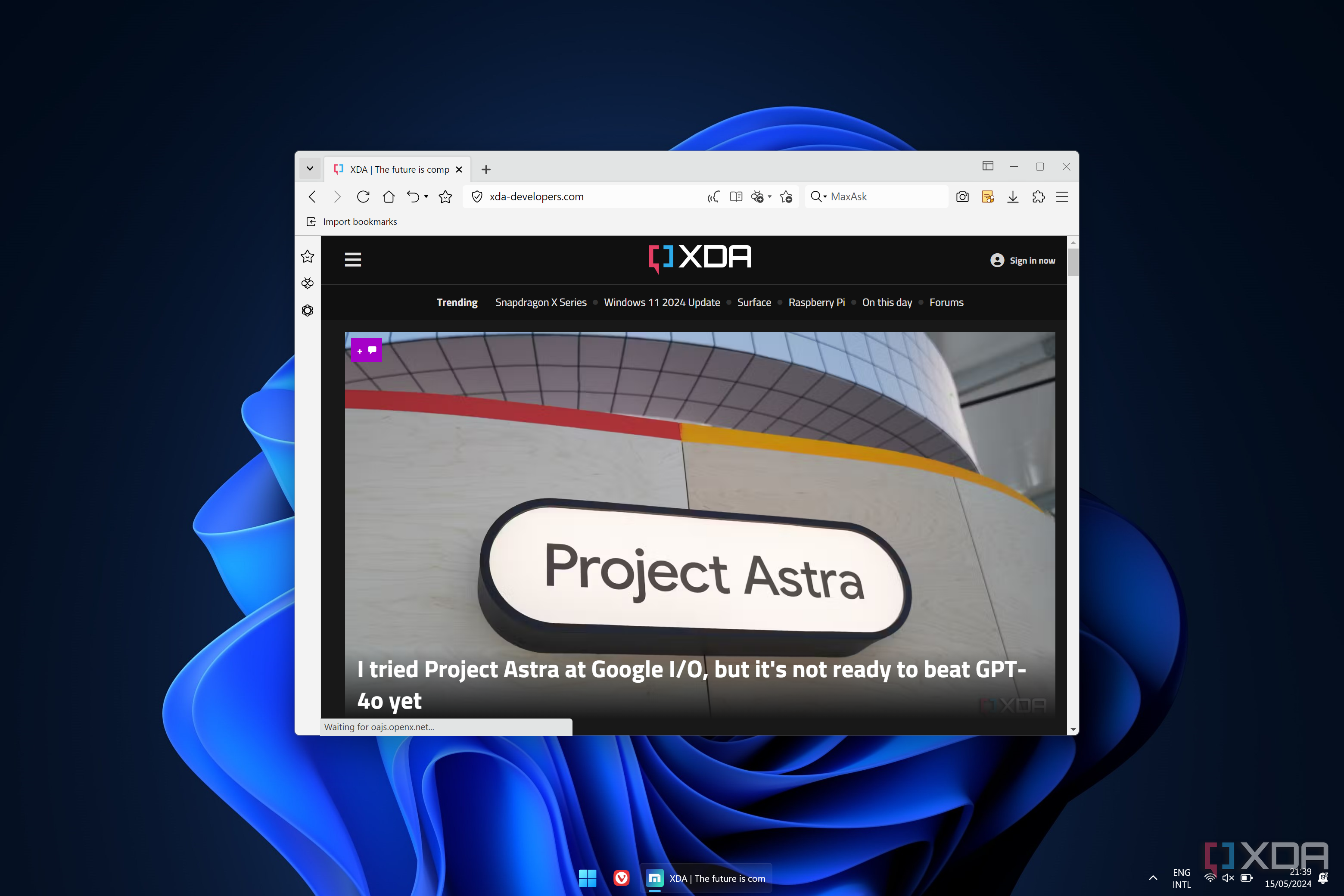The width and height of the screenshot is (1344, 896).
Task: Expand the tab list chevron
Action: (310, 168)
